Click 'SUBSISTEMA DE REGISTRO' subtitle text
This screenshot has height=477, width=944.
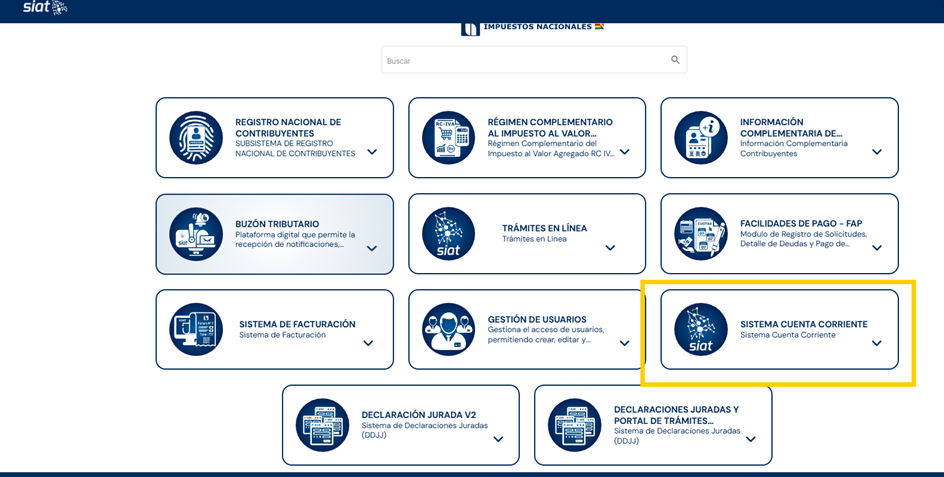tap(284, 143)
